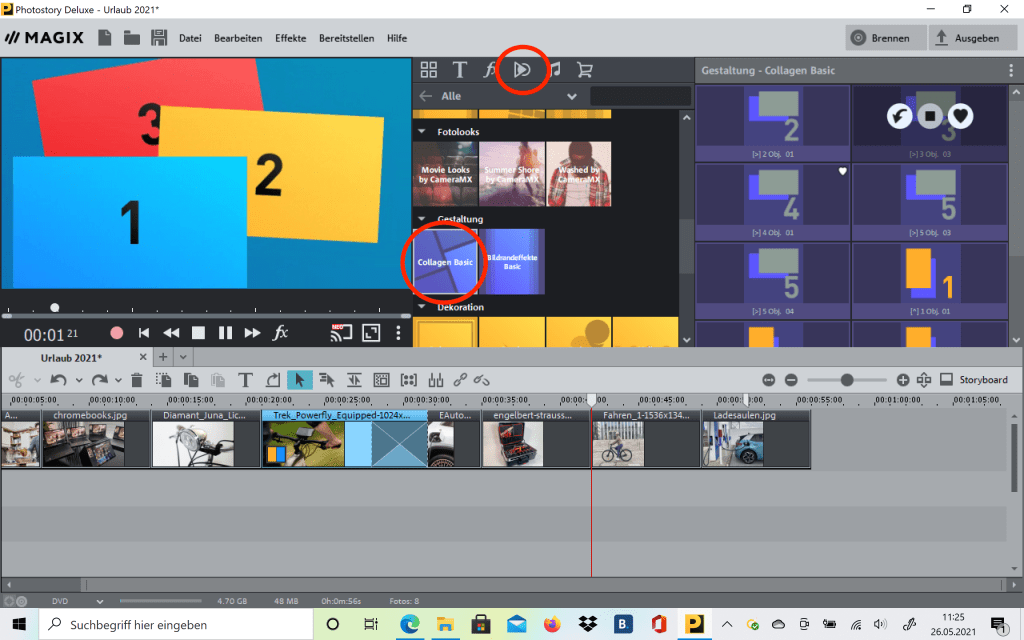Toggle fullscreen preview mode

point(371,333)
